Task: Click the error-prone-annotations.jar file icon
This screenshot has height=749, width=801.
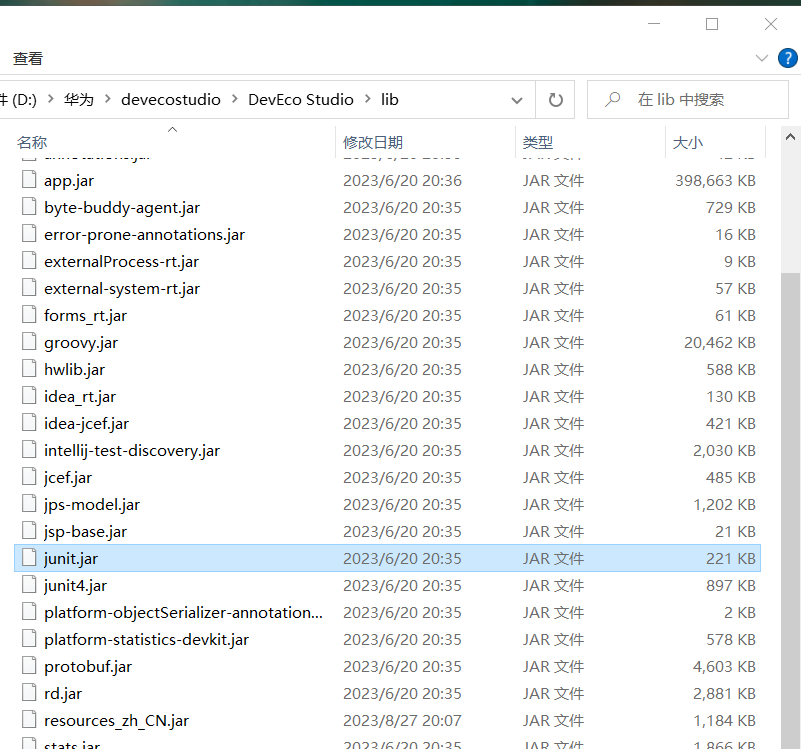Action: point(29,234)
